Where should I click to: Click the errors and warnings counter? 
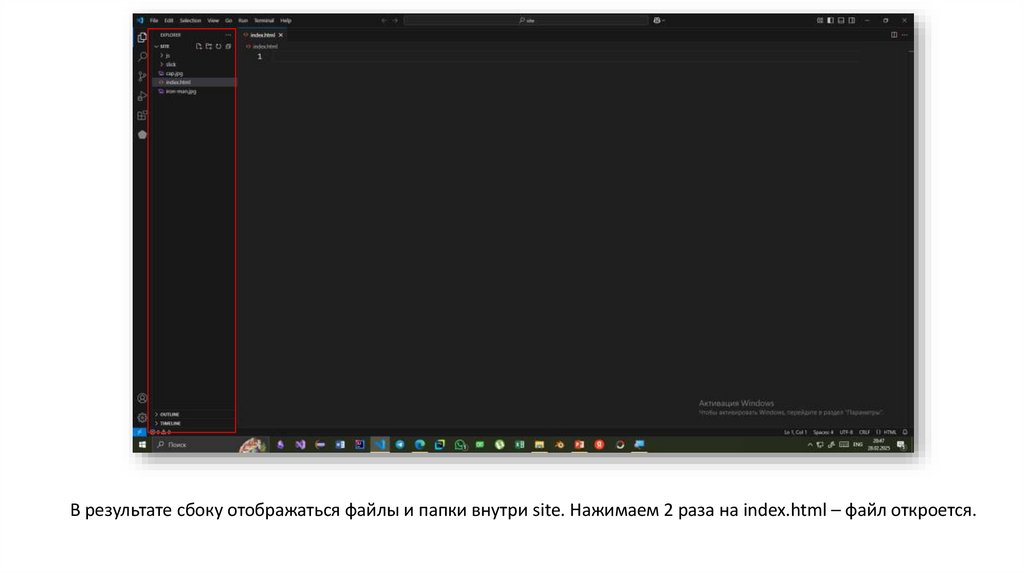[x=161, y=432]
